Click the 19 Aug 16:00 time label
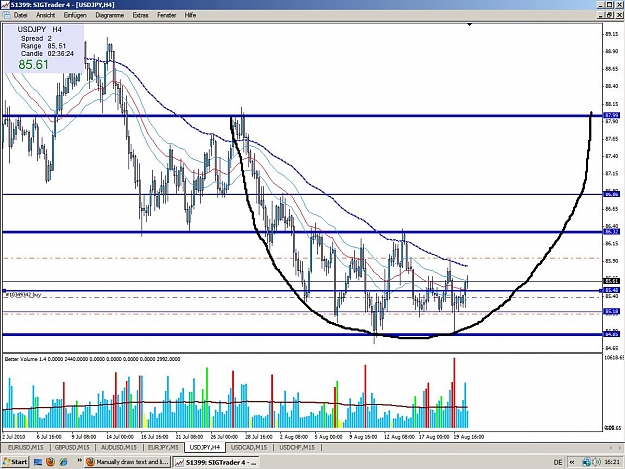The height and width of the screenshot is (469, 625). tap(469, 437)
